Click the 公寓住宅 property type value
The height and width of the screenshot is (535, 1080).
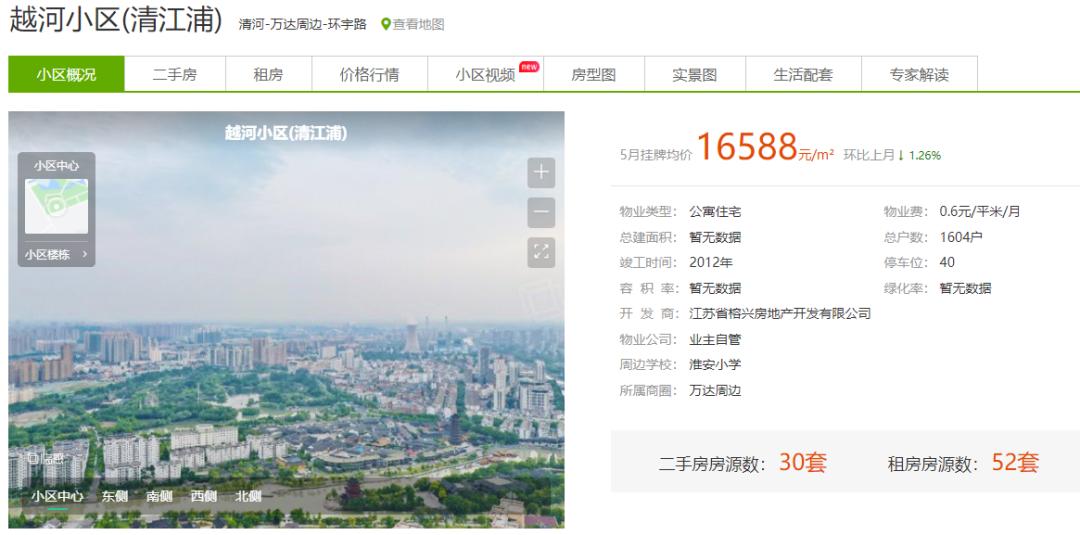click(716, 212)
